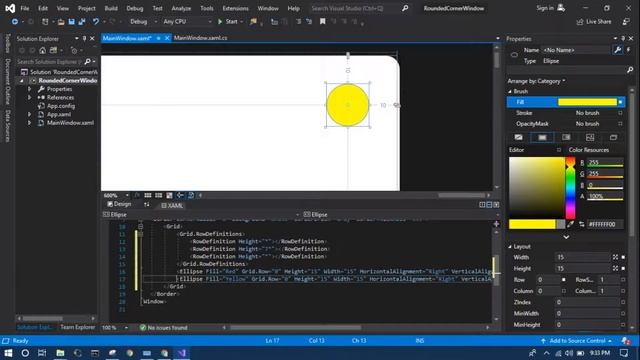Click the navigate backward toolbar icon
Screen dimensions: 640x360
pos(15,22)
